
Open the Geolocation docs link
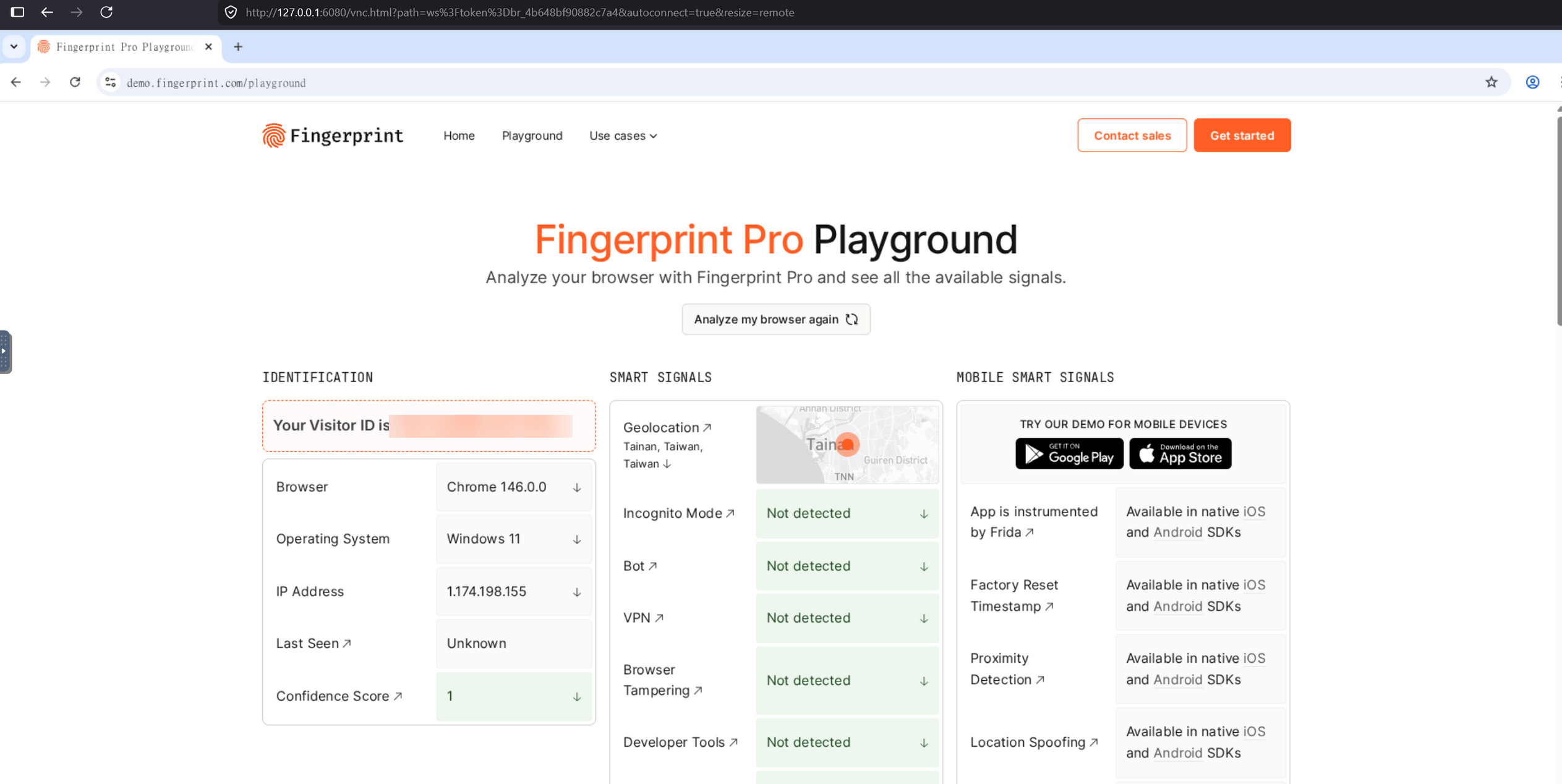(x=667, y=428)
